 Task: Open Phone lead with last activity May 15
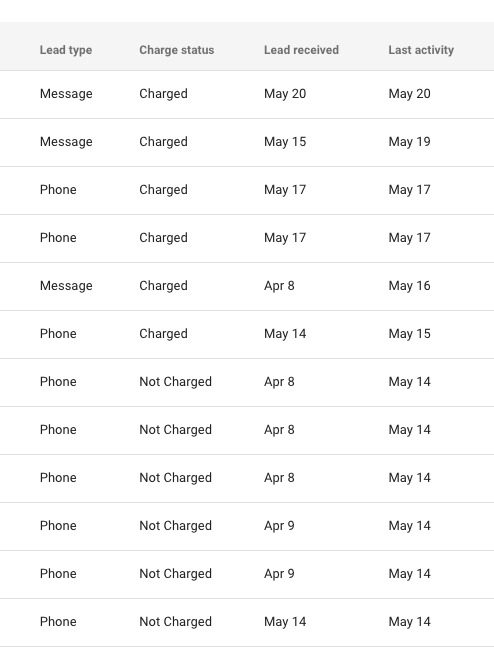(x=247, y=334)
